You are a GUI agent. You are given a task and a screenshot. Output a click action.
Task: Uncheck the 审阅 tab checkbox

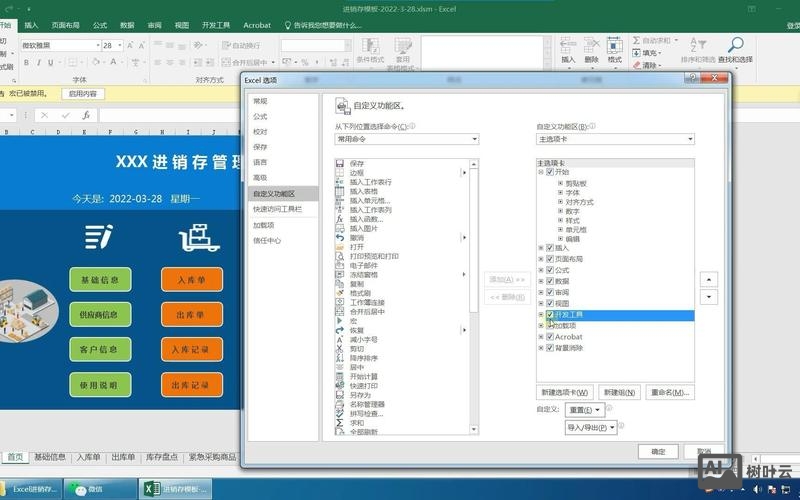coord(550,292)
